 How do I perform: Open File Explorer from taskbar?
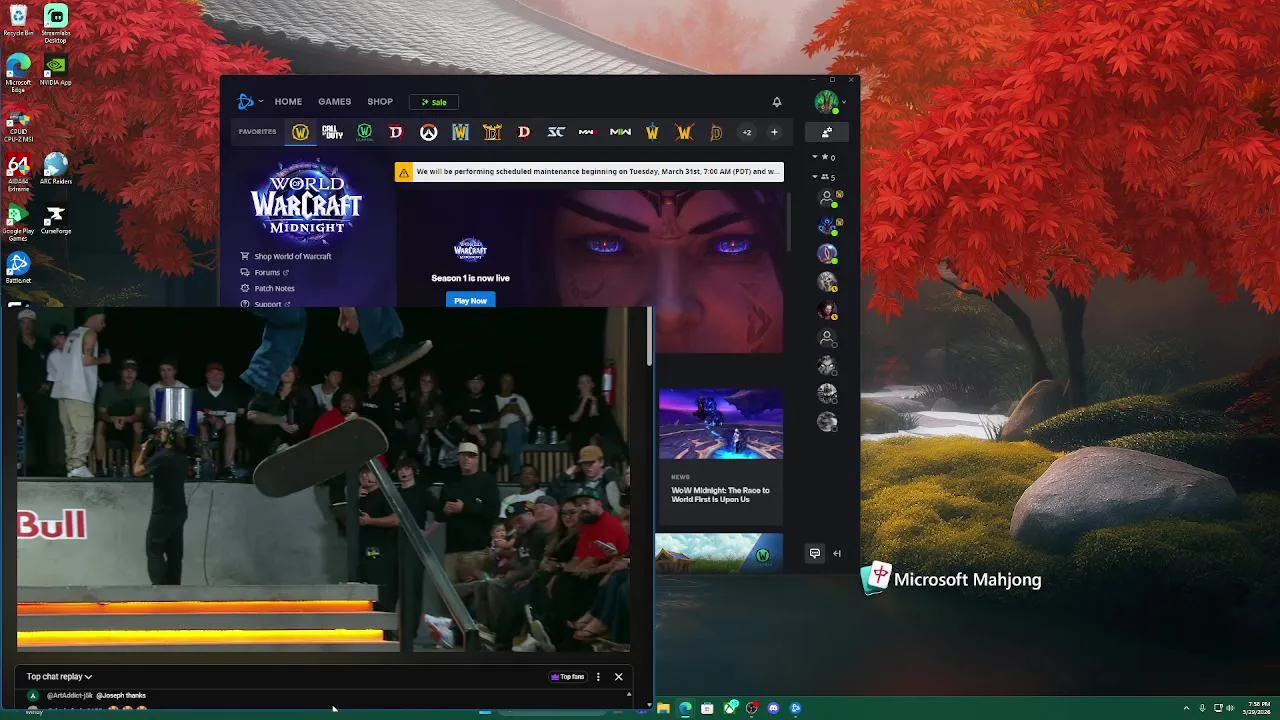point(663,708)
